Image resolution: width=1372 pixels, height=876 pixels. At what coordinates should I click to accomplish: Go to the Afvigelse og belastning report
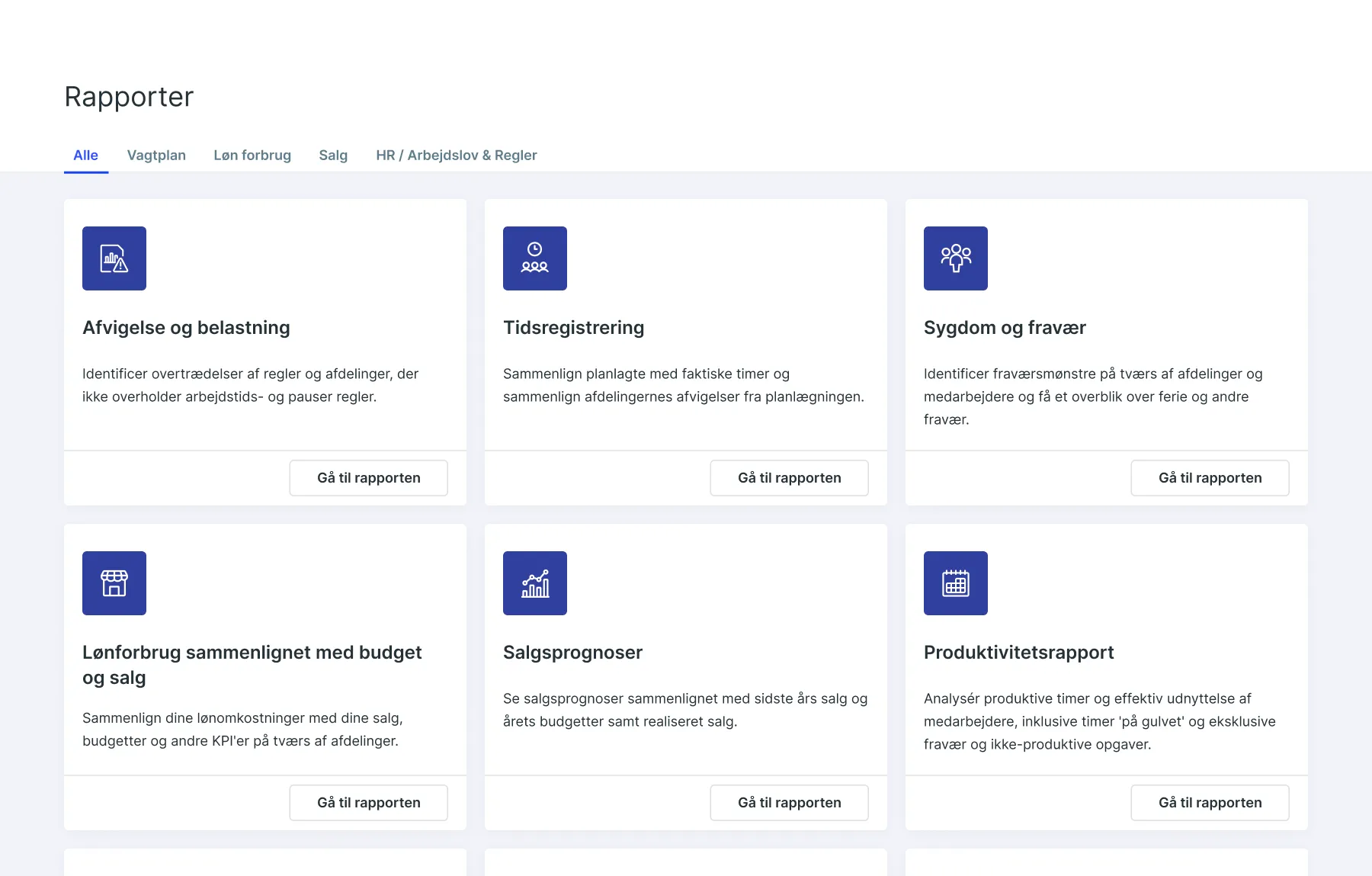click(369, 478)
